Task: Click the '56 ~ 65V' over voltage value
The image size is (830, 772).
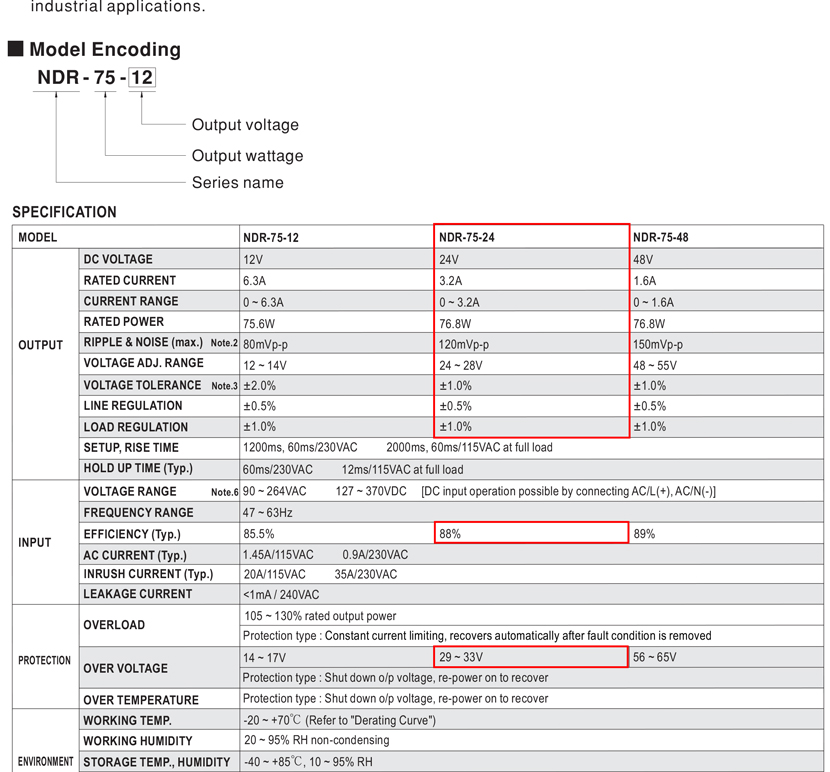Action: pos(655,658)
